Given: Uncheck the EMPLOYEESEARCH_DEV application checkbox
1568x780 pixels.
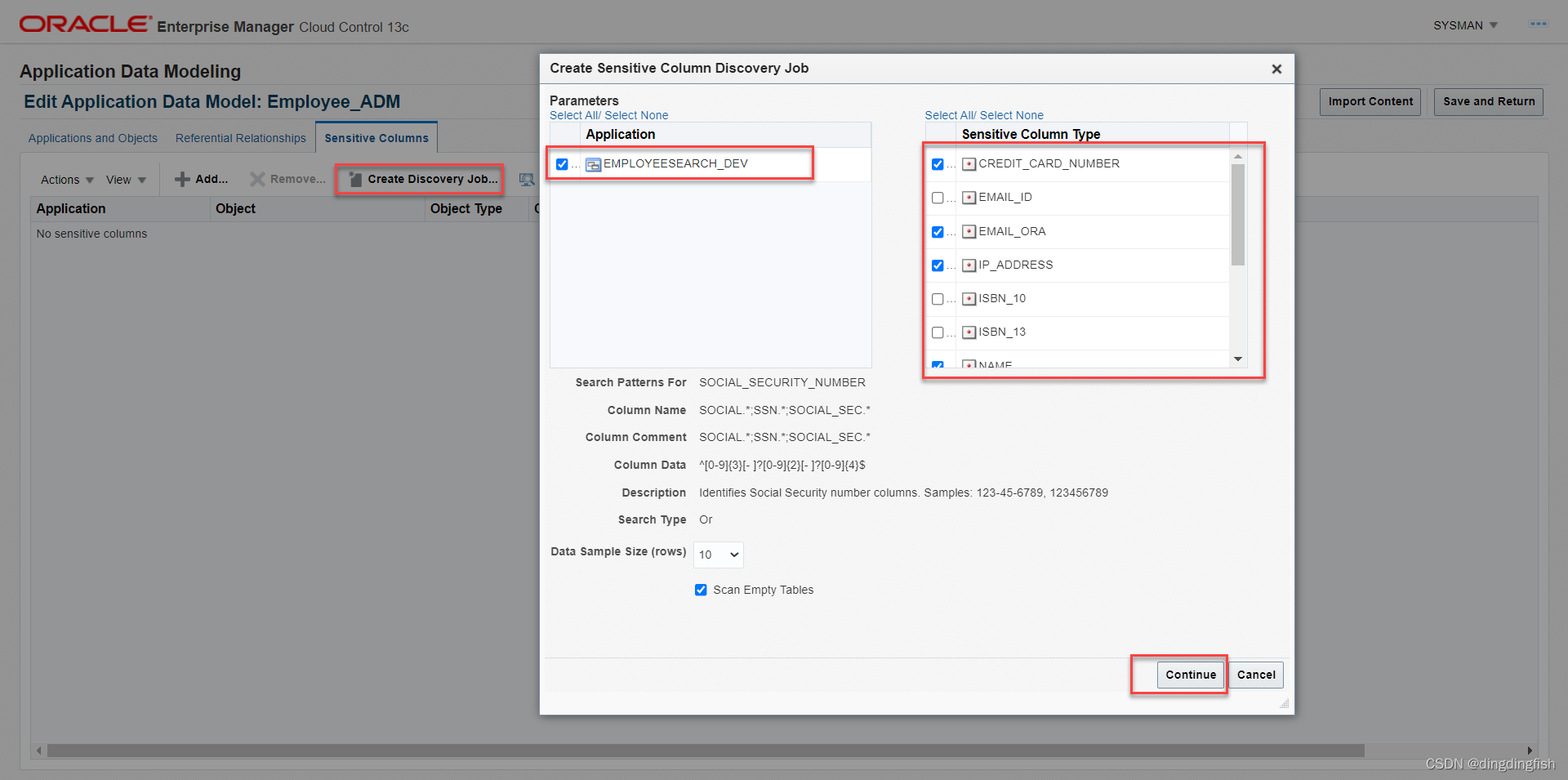Looking at the screenshot, I should (x=562, y=164).
